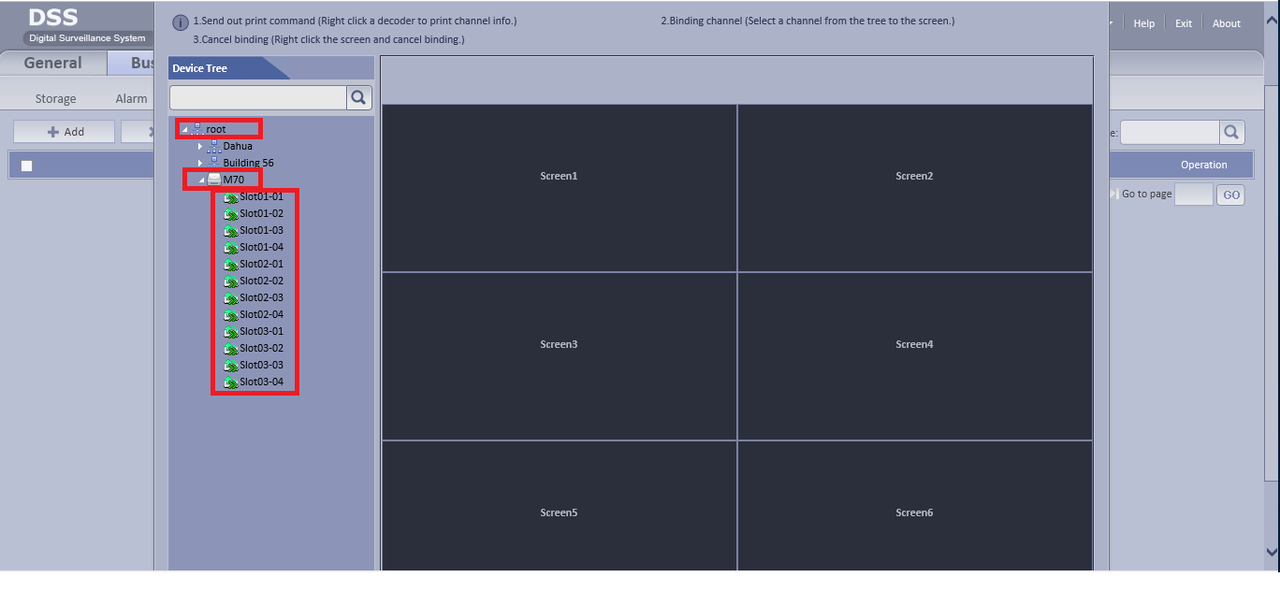The width and height of the screenshot is (1280, 606).
Task: Click the root organization icon in tree
Action: point(196,129)
